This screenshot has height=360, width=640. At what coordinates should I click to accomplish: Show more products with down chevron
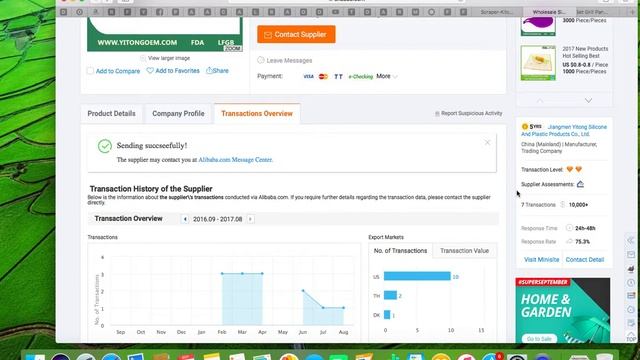pos(588,100)
